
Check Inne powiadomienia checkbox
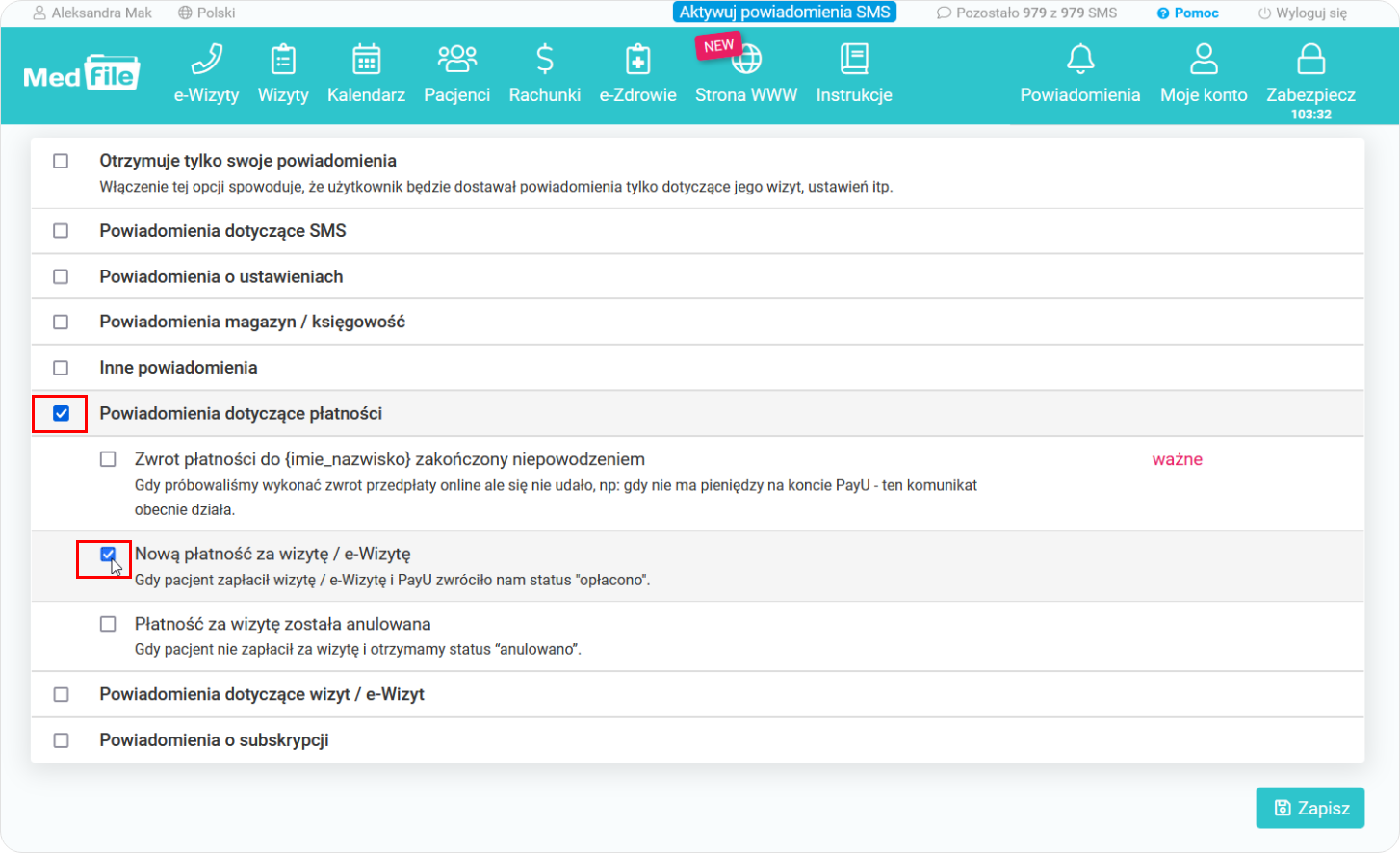point(61,368)
